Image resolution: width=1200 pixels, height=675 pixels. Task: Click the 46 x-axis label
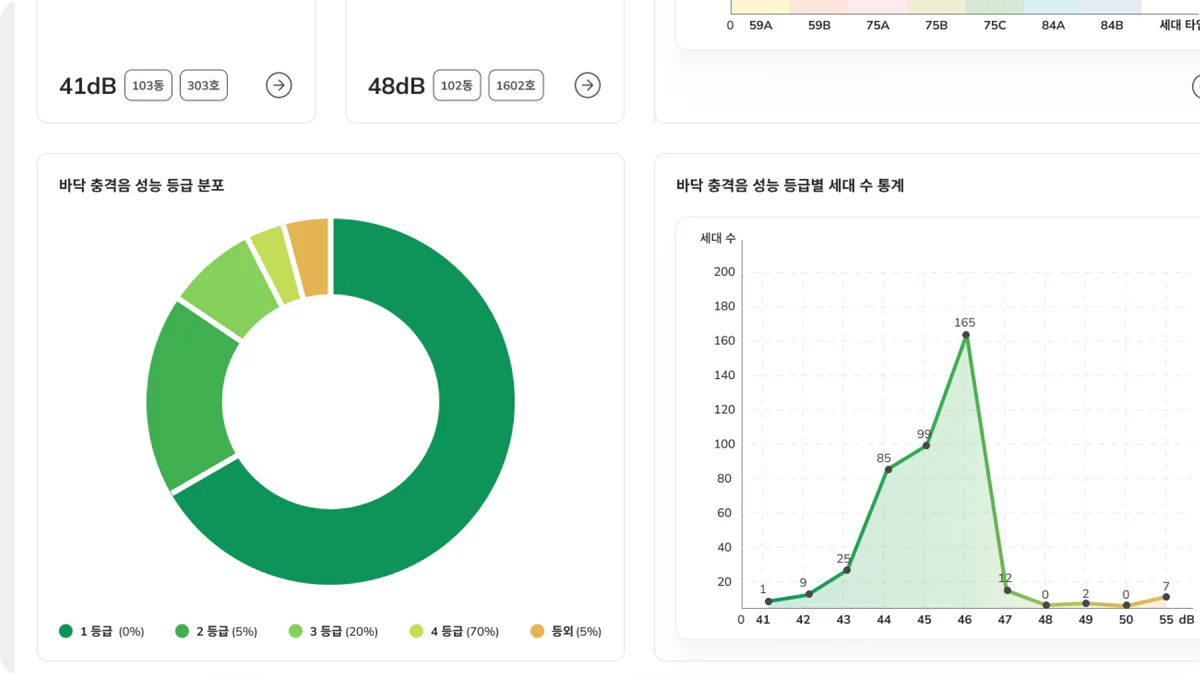coord(964,620)
